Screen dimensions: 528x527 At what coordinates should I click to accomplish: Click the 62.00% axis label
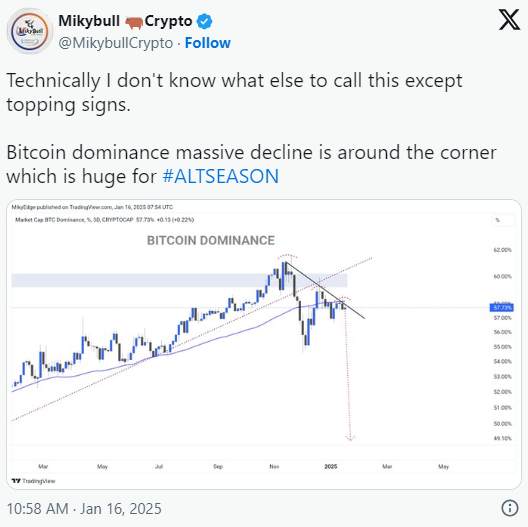click(x=502, y=250)
